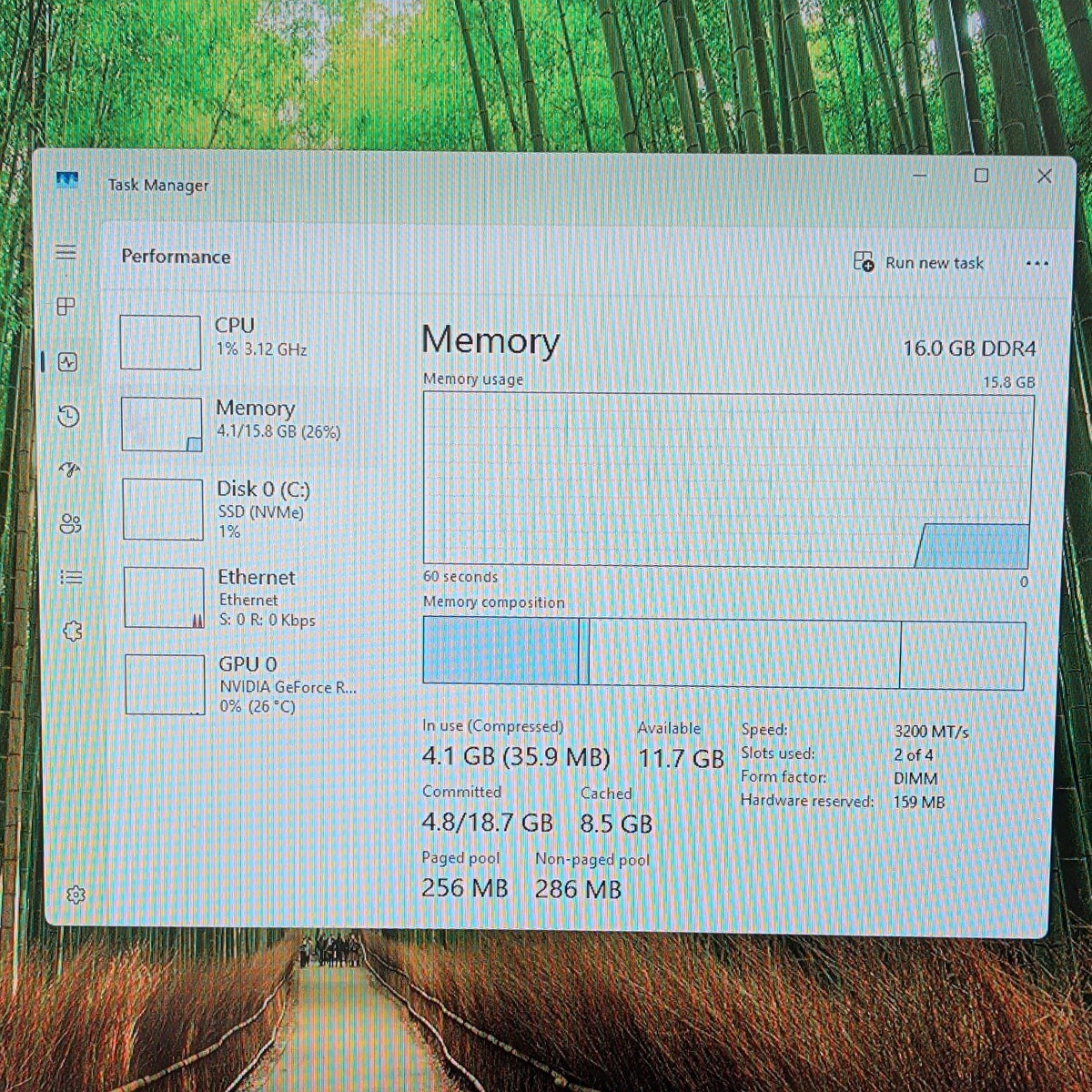
Task: Click the Speed value 3200 MT/s
Action: [x=931, y=732]
